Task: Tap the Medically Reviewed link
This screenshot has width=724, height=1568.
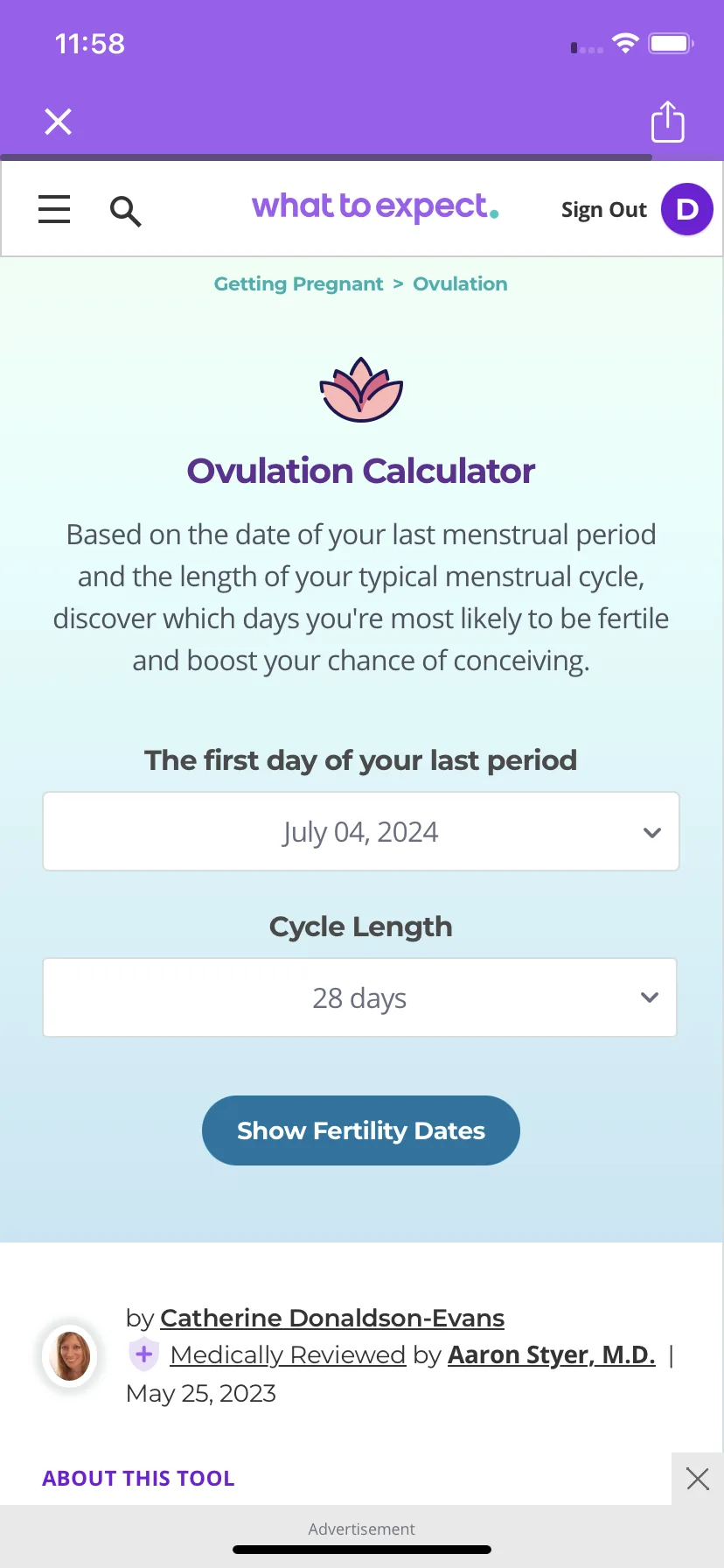Action: tap(288, 1354)
